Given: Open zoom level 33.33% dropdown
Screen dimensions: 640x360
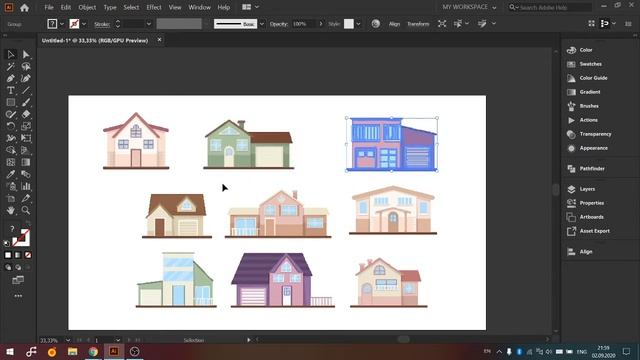Looking at the screenshot, I should 68,340.
